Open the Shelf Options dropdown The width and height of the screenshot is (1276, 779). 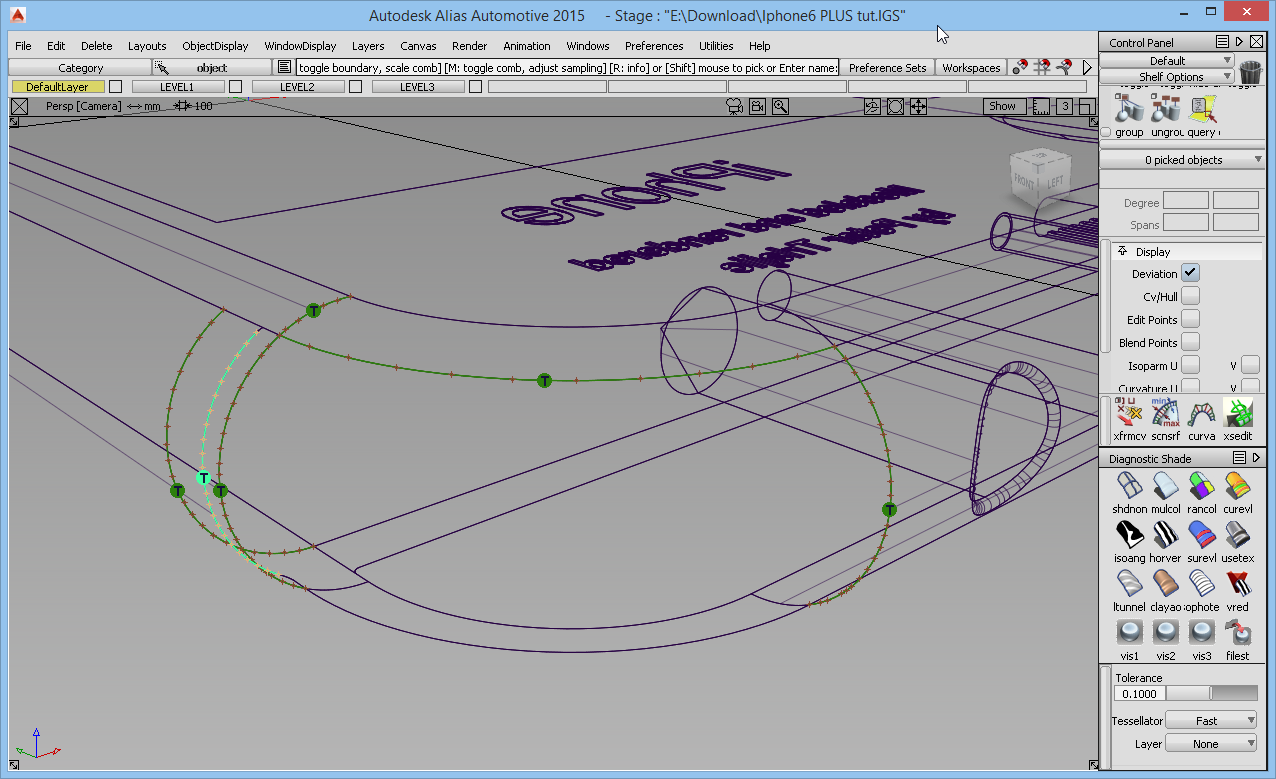(1167, 76)
